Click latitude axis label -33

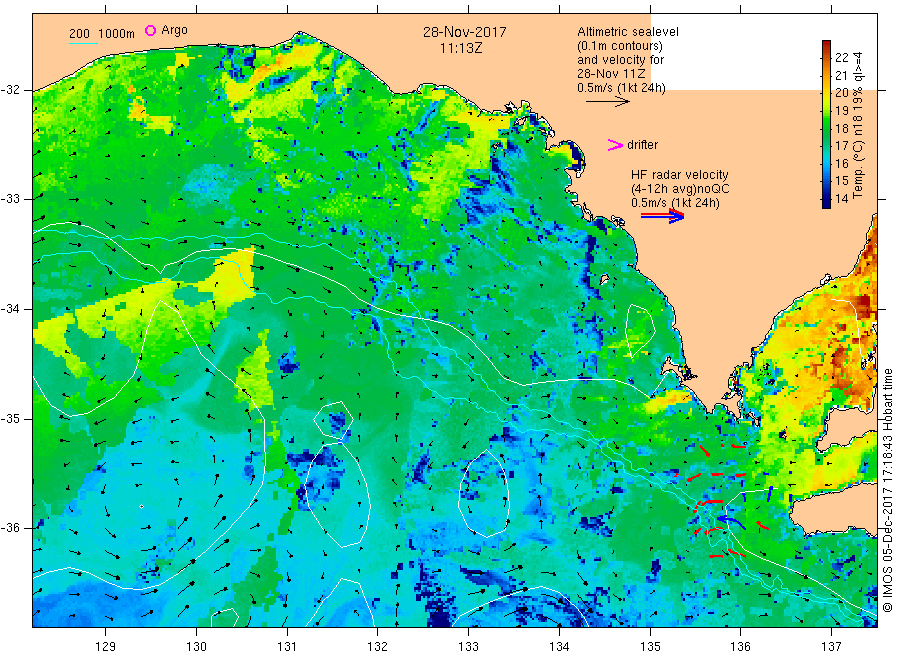coord(10,199)
